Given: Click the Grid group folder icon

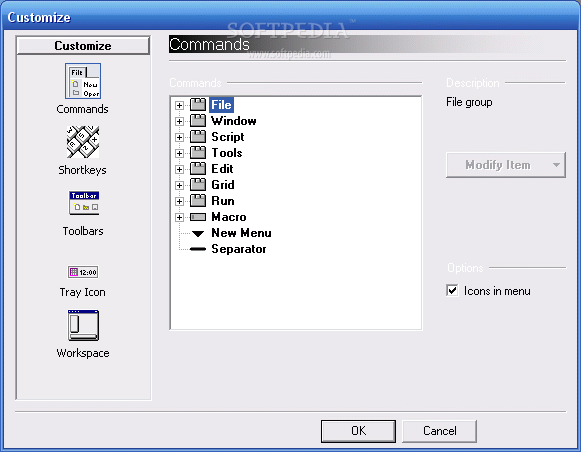Looking at the screenshot, I should pyautogui.click(x=198, y=185).
